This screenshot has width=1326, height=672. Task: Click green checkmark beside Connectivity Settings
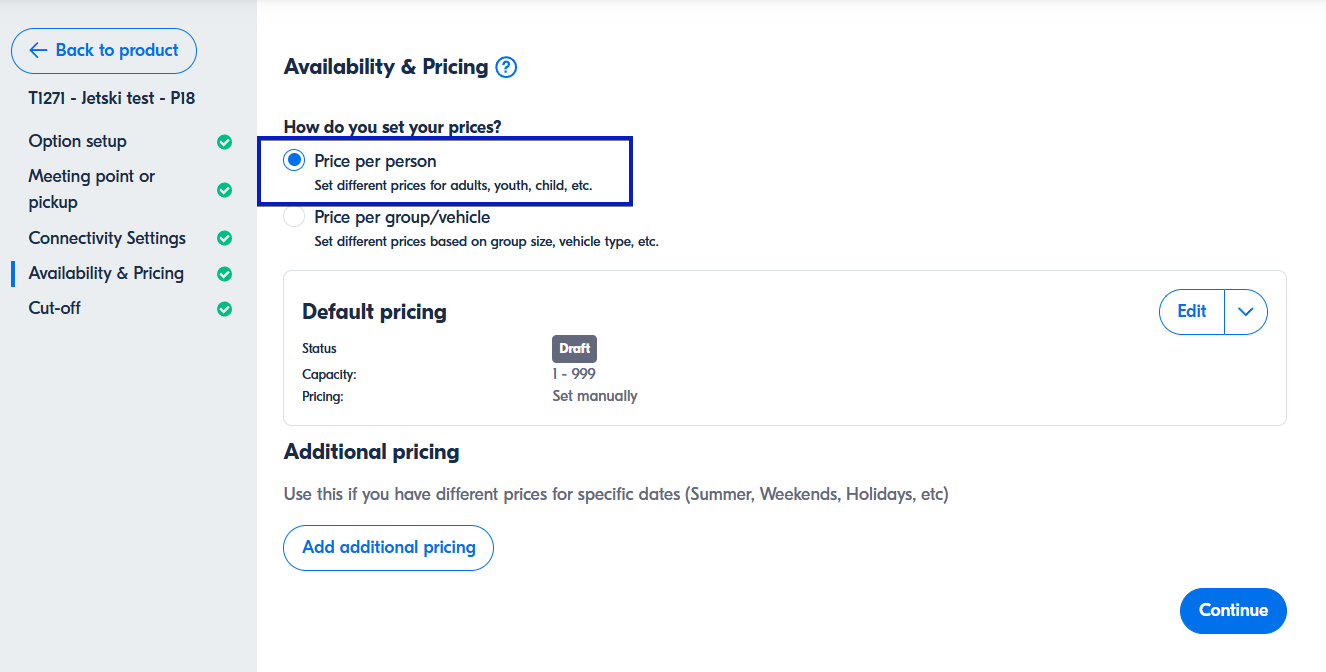(225, 238)
